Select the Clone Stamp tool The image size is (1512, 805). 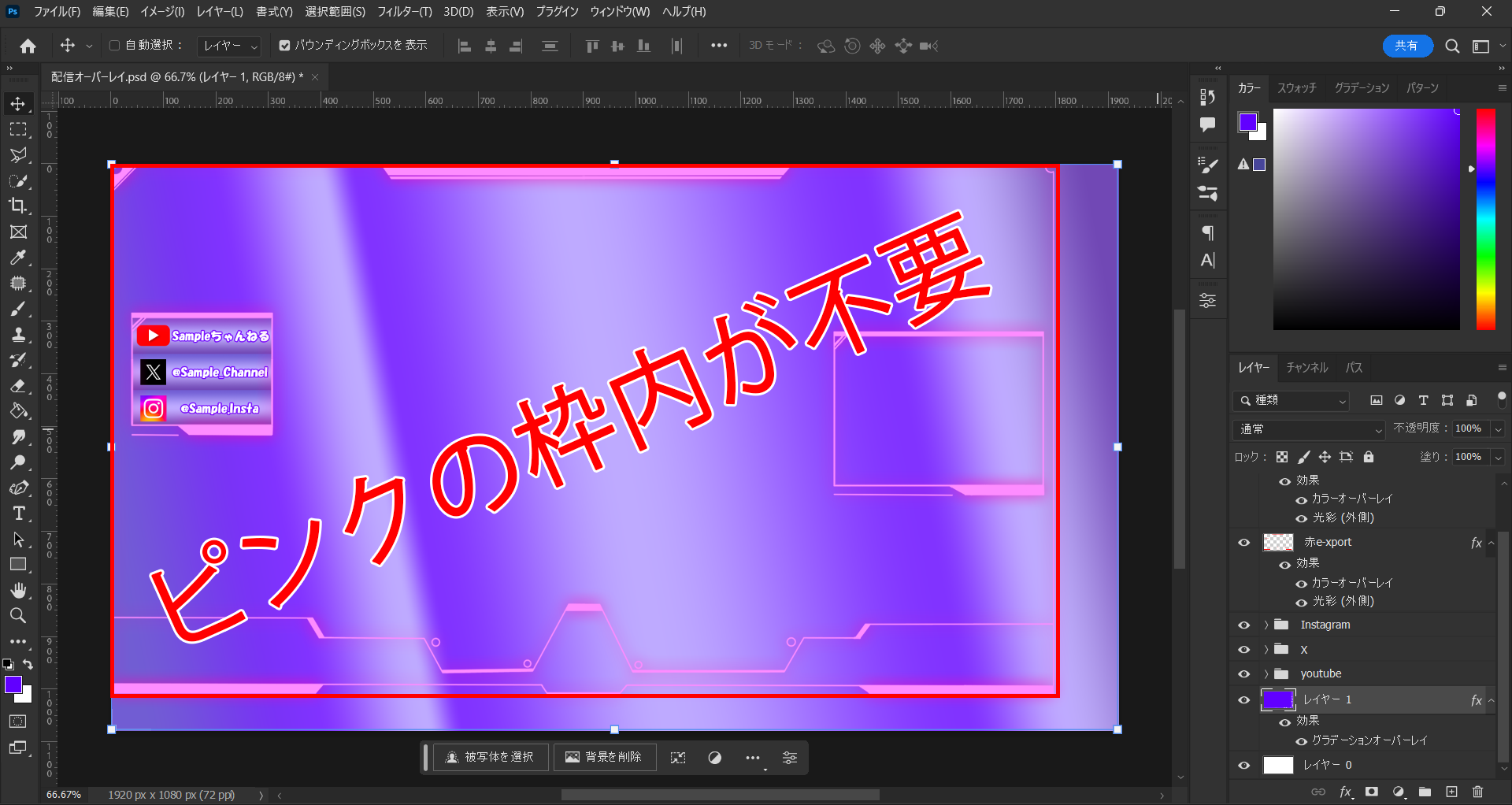[18, 334]
